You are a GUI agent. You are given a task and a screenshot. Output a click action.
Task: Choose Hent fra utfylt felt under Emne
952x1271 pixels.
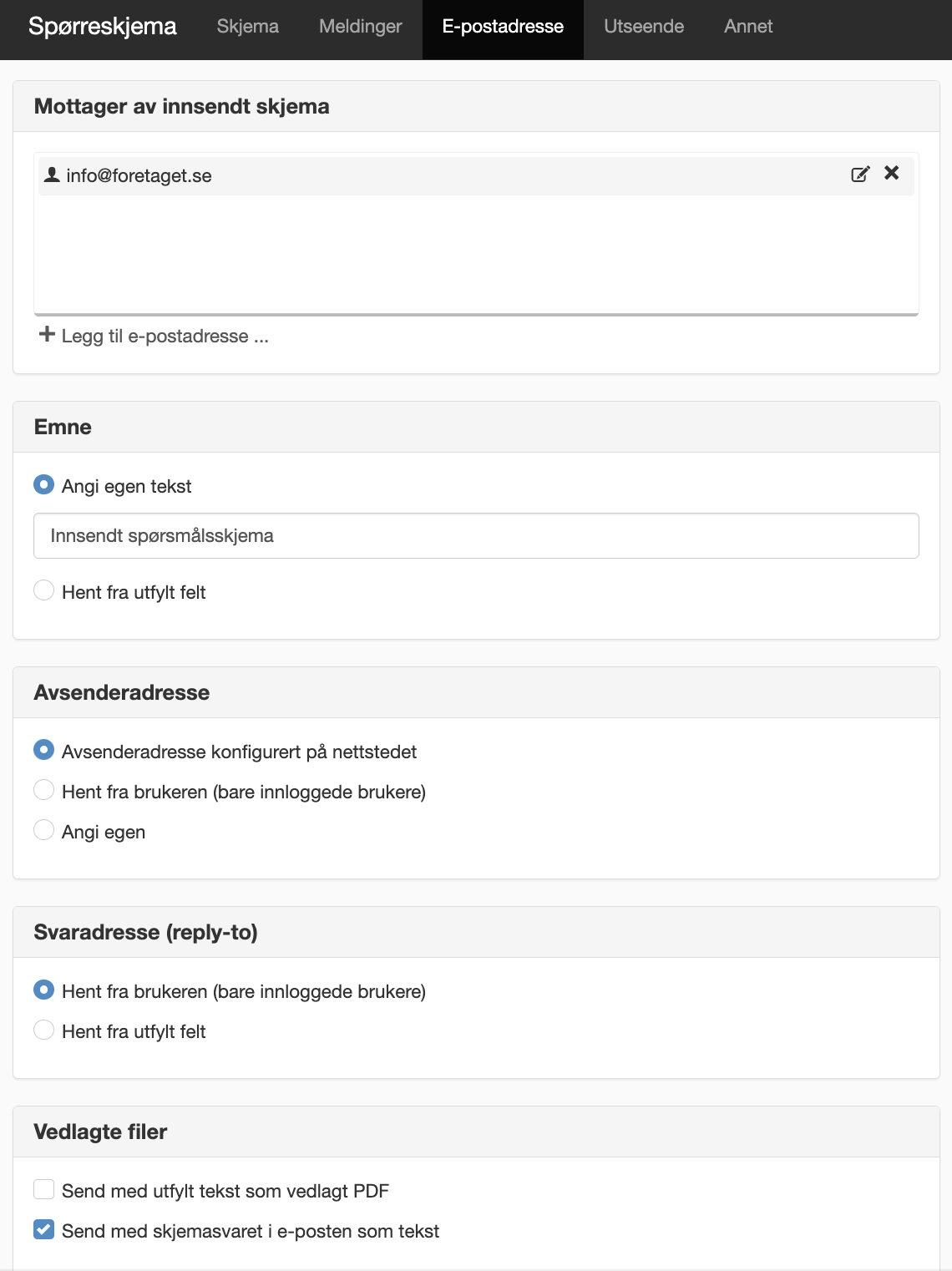43,590
